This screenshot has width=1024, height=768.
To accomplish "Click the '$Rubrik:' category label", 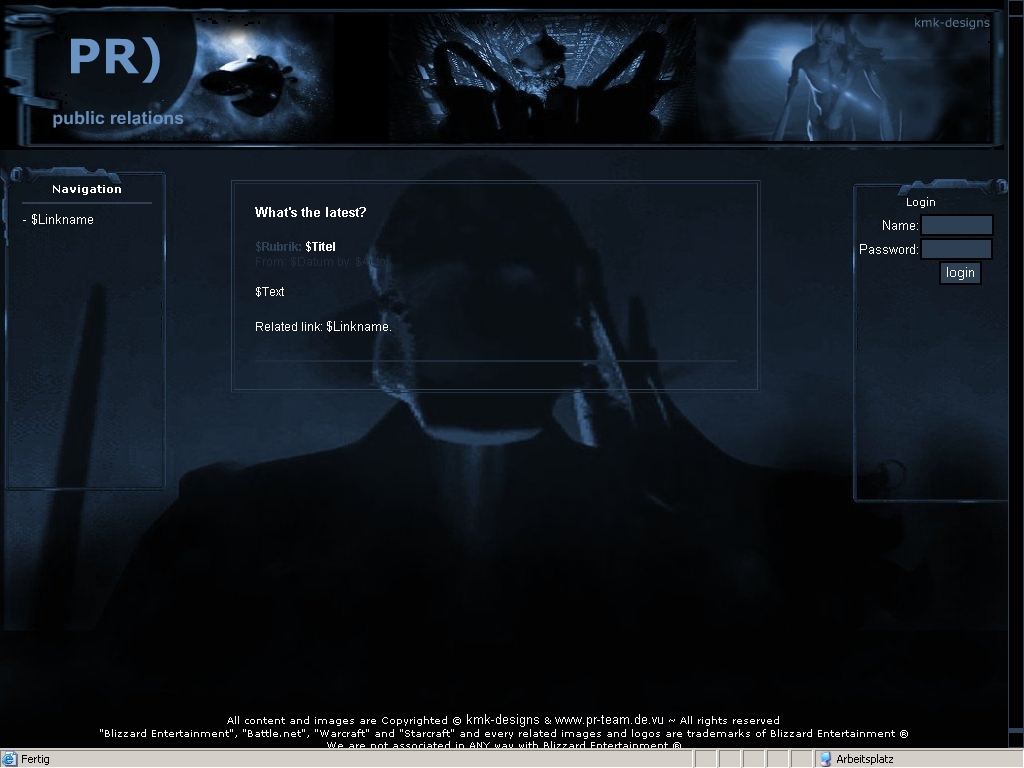I will point(278,247).
